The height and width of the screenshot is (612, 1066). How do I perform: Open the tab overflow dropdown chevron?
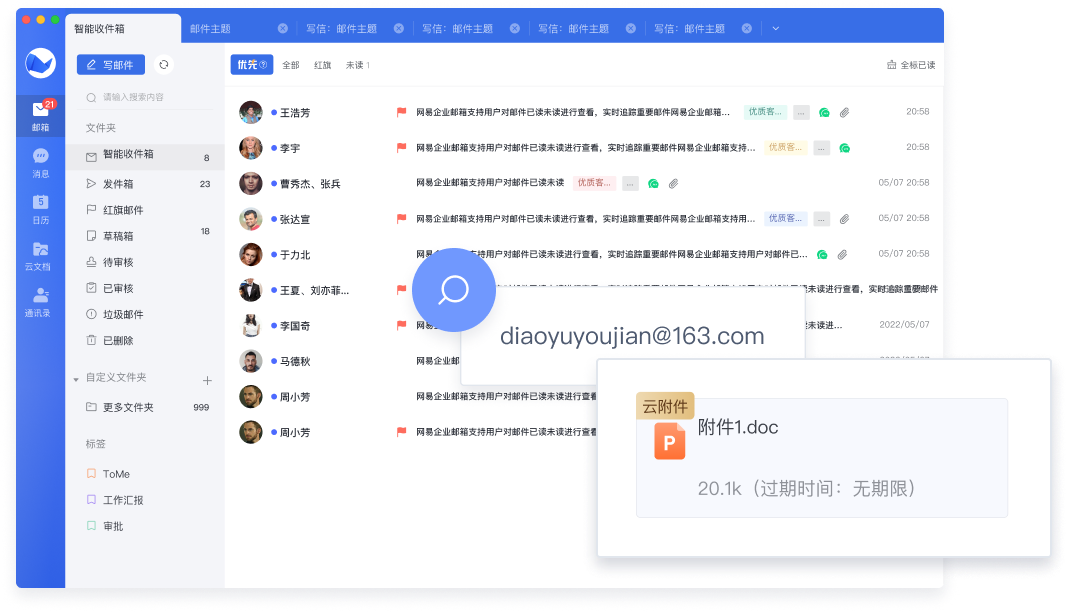pos(775,29)
